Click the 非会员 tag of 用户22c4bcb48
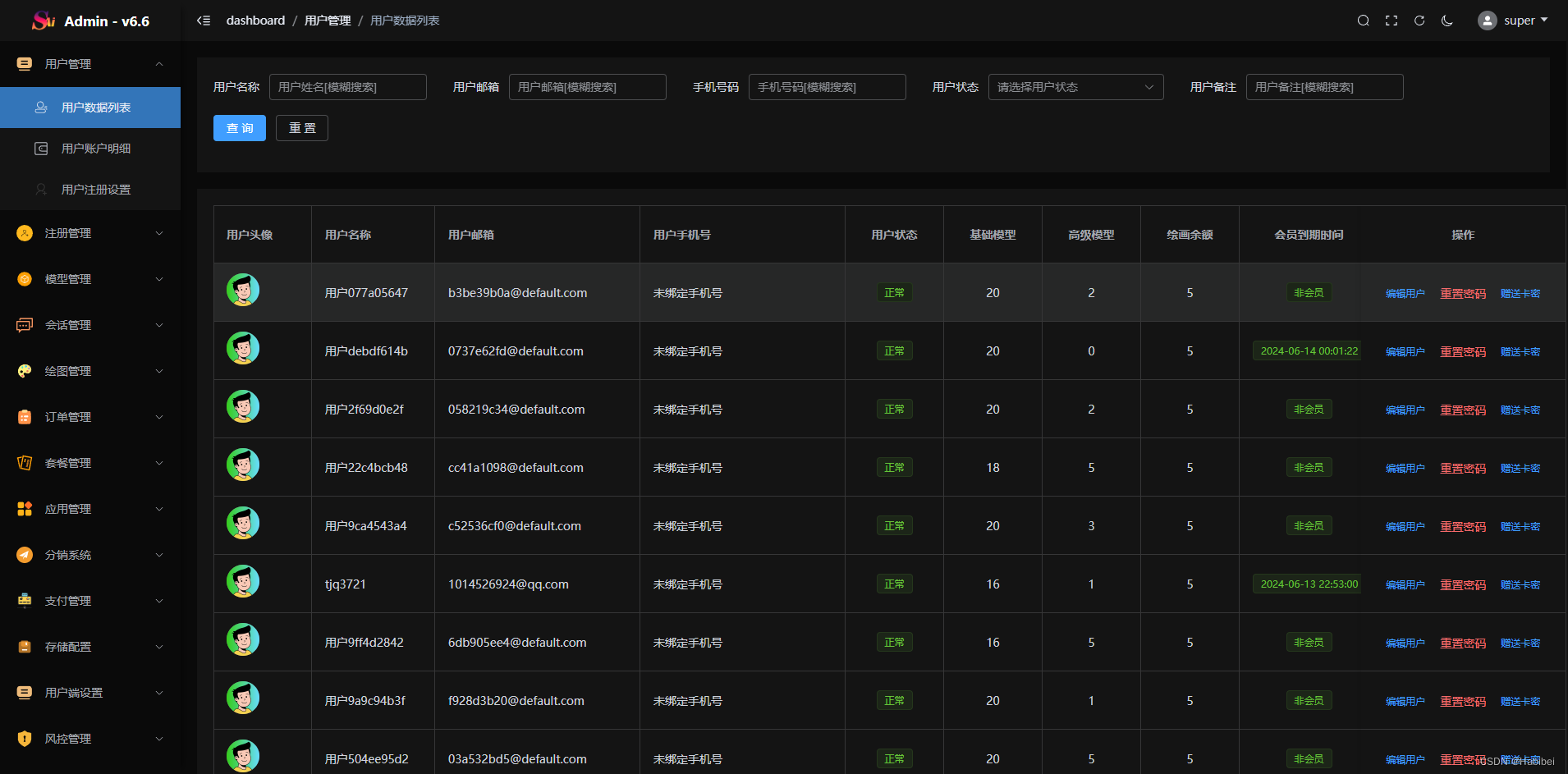Image resolution: width=1568 pixels, height=774 pixels. click(x=1309, y=468)
